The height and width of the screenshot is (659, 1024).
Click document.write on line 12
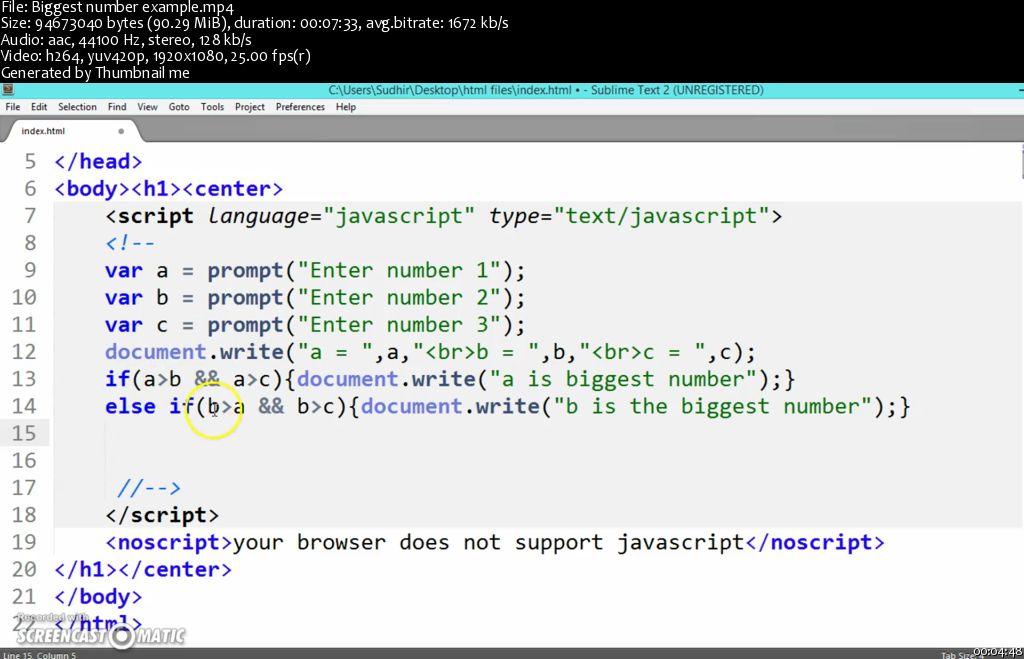[x=194, y=352]
